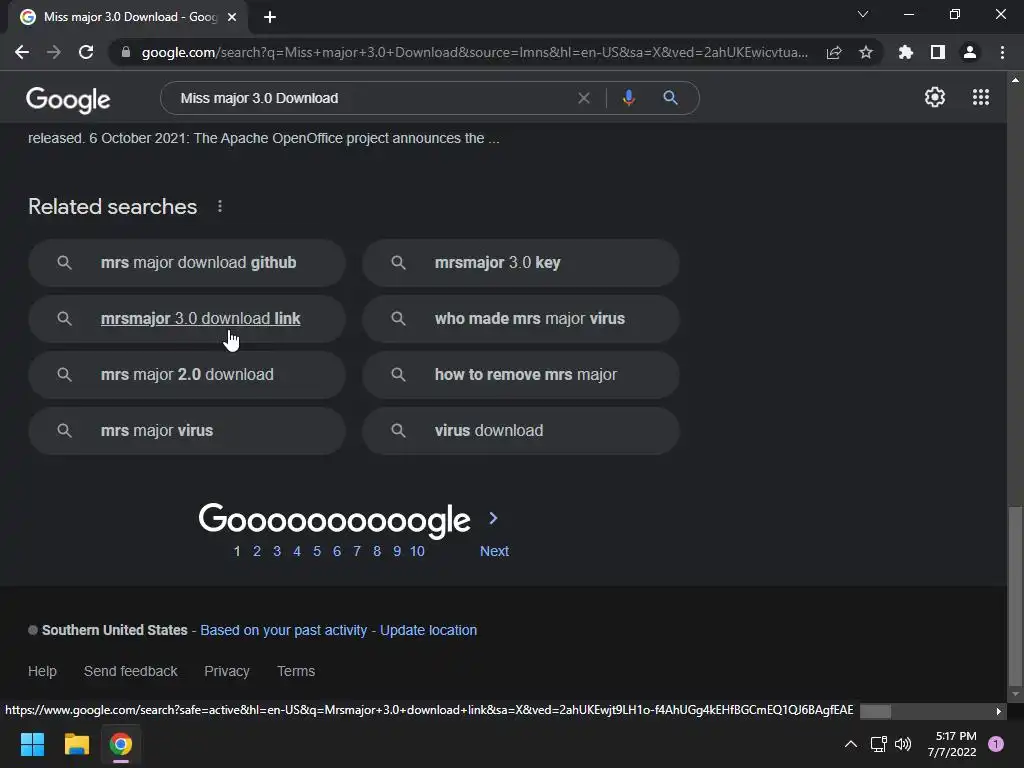Search 'how to remove mrs major'

520,375
